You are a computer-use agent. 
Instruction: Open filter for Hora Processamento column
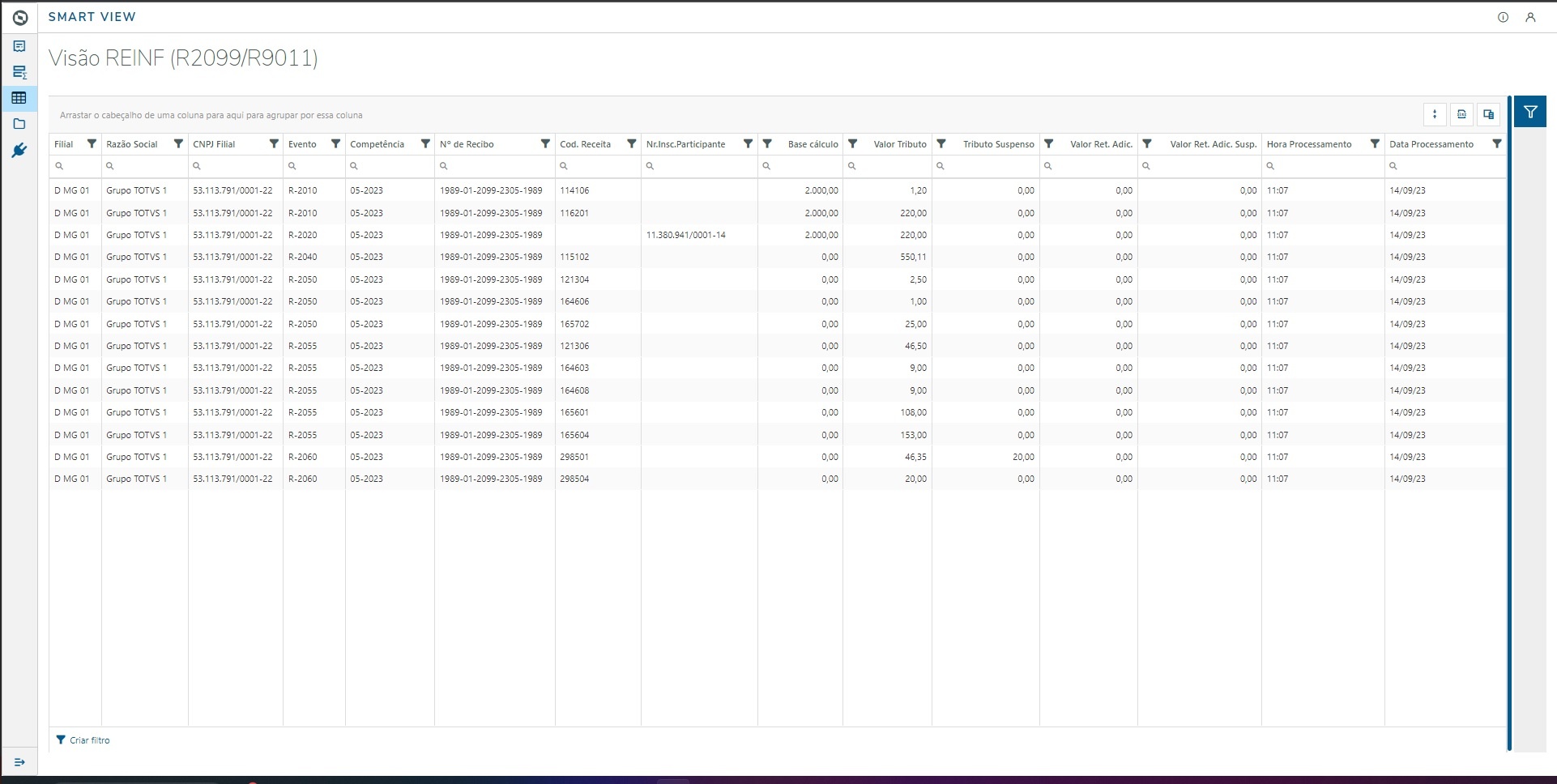point(1375,143)
